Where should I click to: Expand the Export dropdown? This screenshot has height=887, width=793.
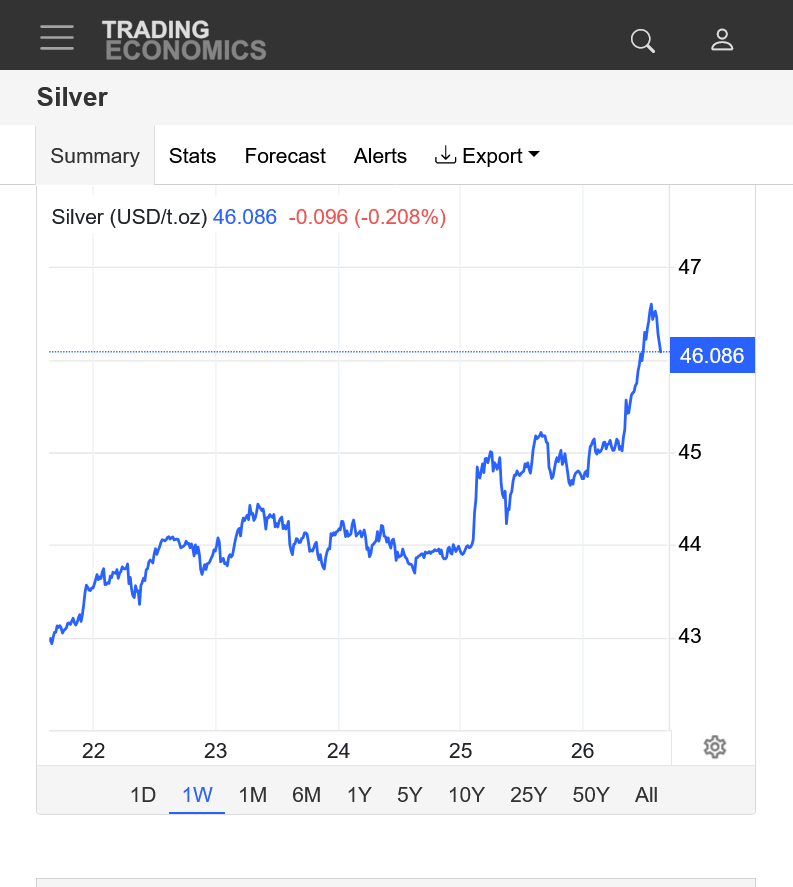point(487,156)
